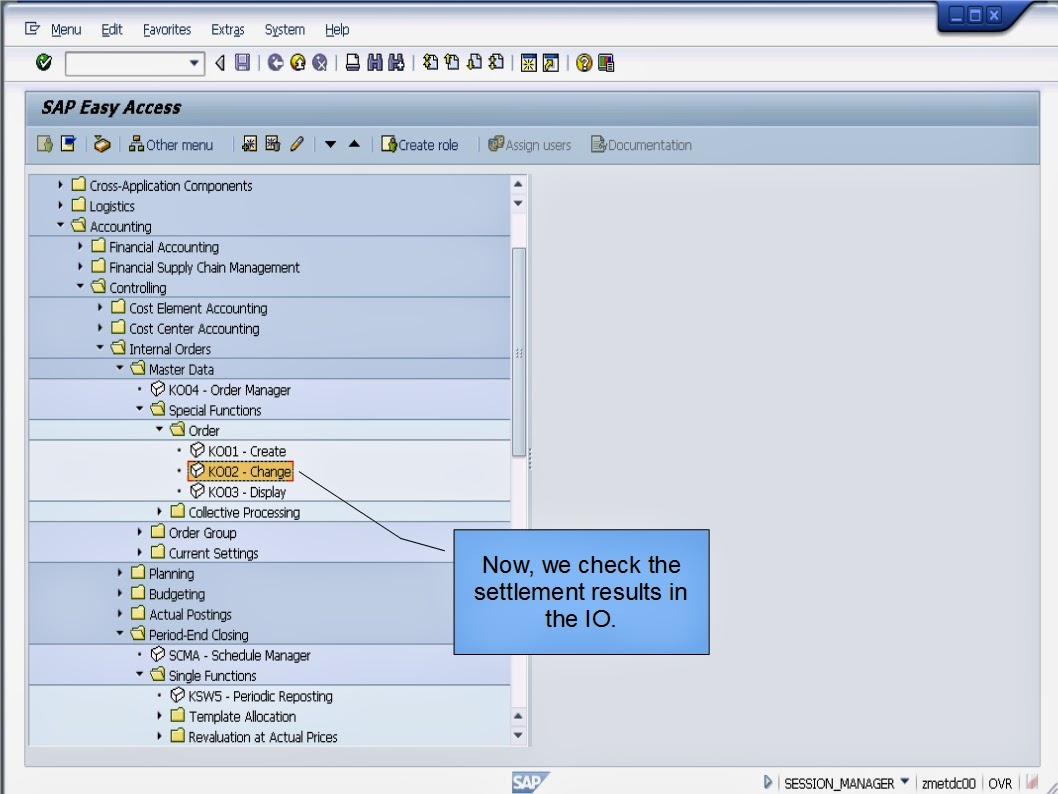
Task: Click the Last Page icon
Action: point(497,63)
